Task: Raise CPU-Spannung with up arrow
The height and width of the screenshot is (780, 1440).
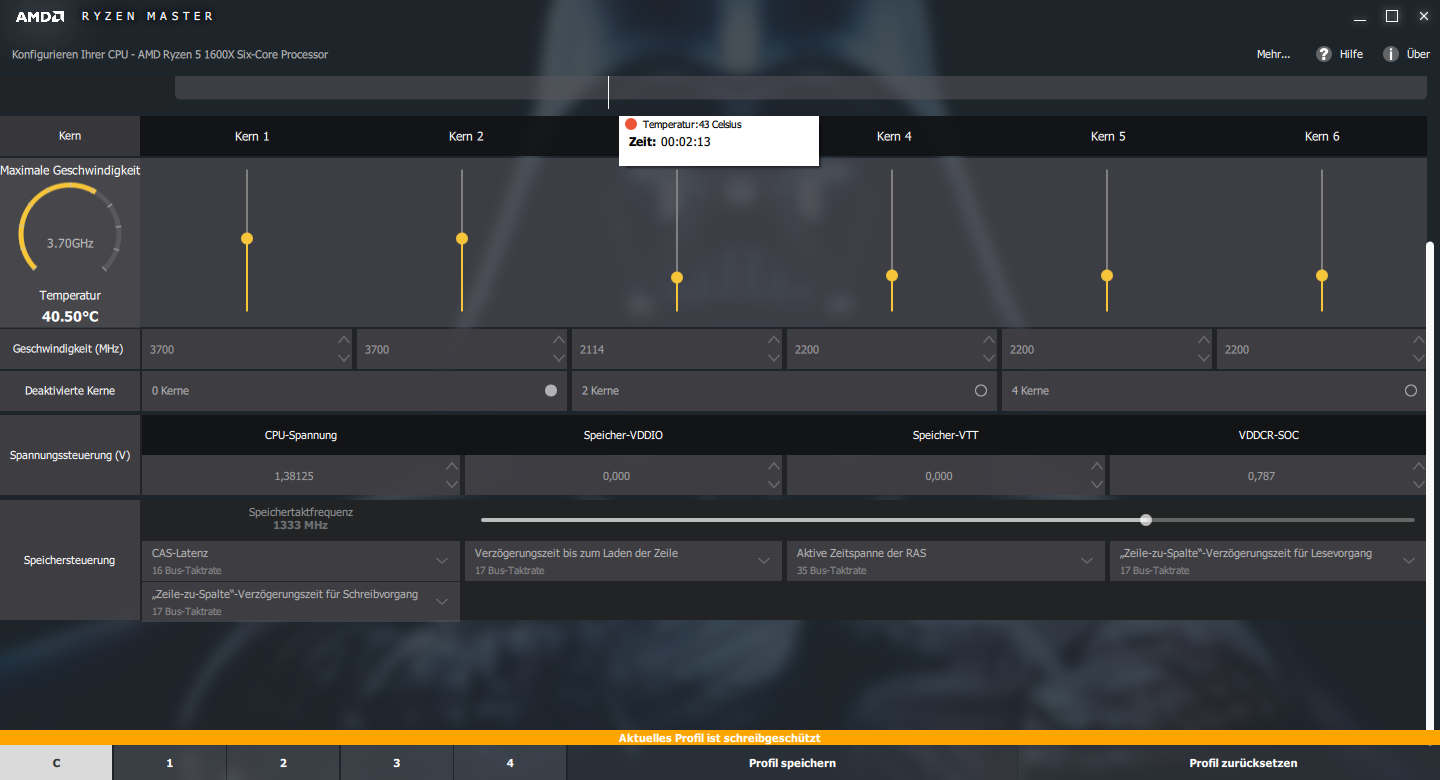Action: [452, 467]
